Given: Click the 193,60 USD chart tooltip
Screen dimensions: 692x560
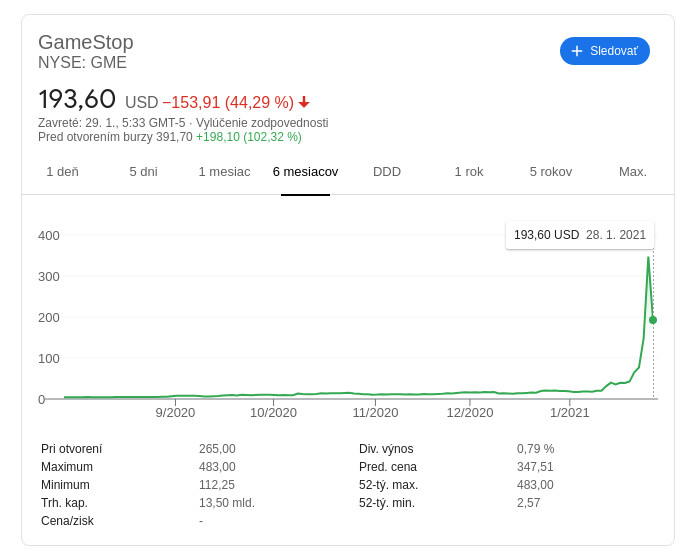Looking at the screenshot, I should [580, 235].
